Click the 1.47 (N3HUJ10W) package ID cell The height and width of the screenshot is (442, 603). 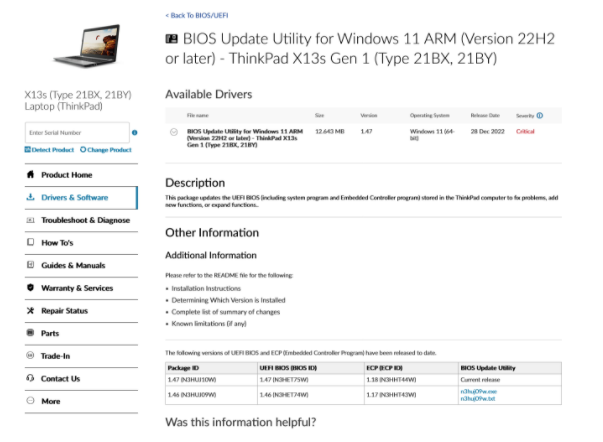211,380
